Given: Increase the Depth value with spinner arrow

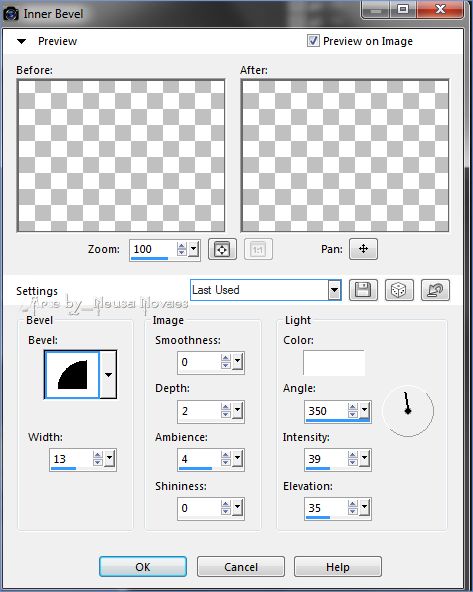Looking at the screenshot, I should [x=226, y=407].
